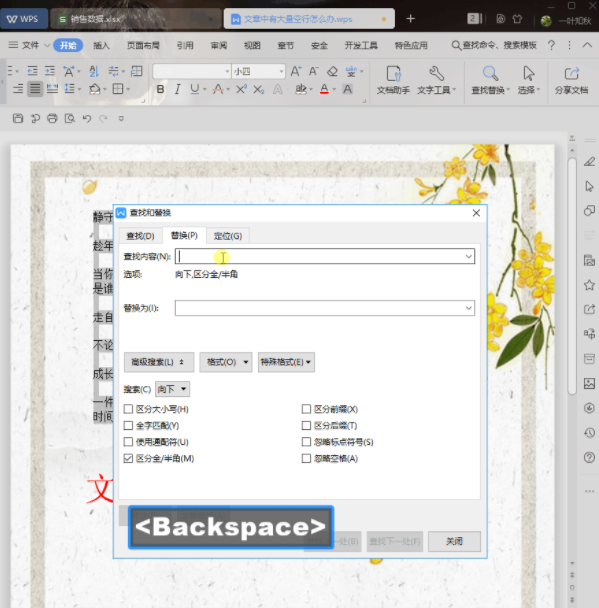This screenshot has width=599, height=608.
Task: Apply strikethrough text icon
Action: (218, 90)
